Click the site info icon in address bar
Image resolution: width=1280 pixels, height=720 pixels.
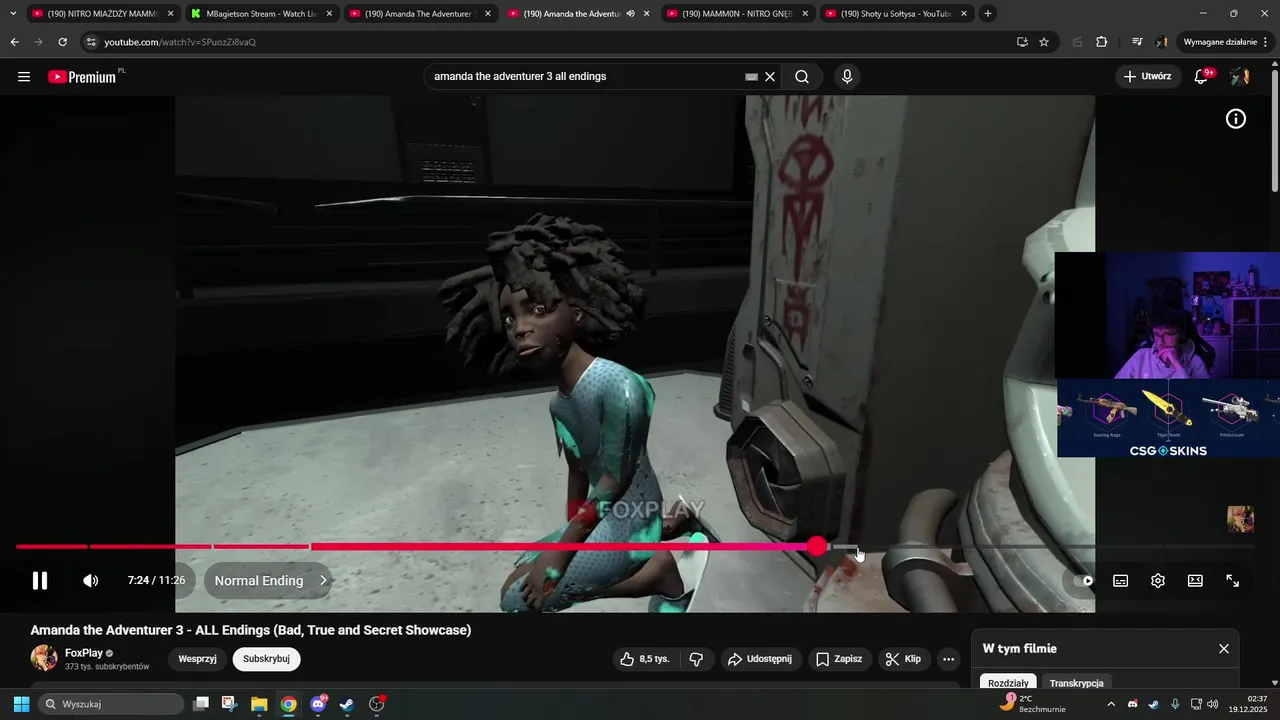click(91, 42)
